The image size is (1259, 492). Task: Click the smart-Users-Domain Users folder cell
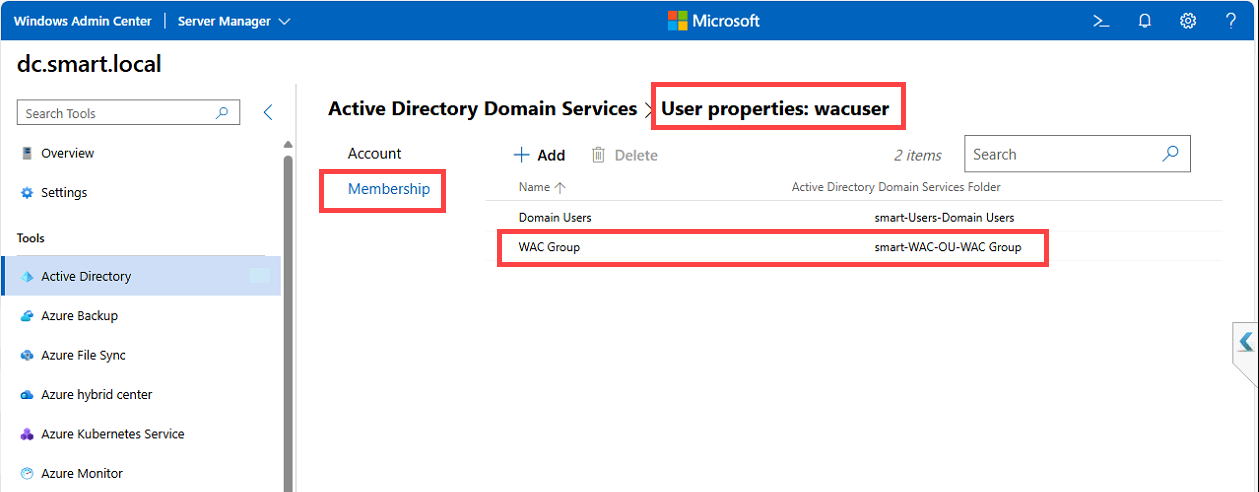click(x=944, y=217)
